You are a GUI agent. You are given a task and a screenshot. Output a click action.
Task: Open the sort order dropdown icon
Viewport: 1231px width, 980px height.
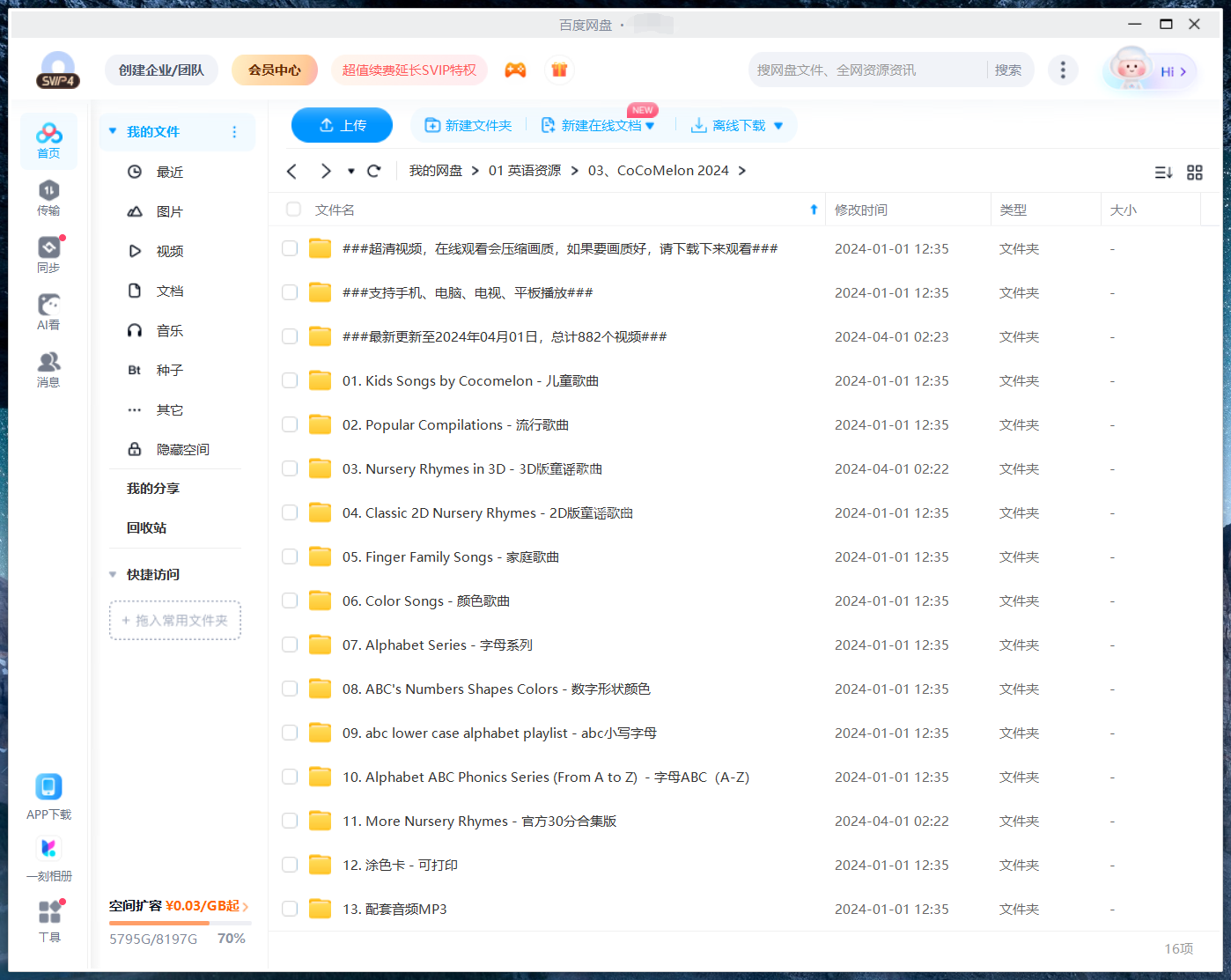(1163, 173)
